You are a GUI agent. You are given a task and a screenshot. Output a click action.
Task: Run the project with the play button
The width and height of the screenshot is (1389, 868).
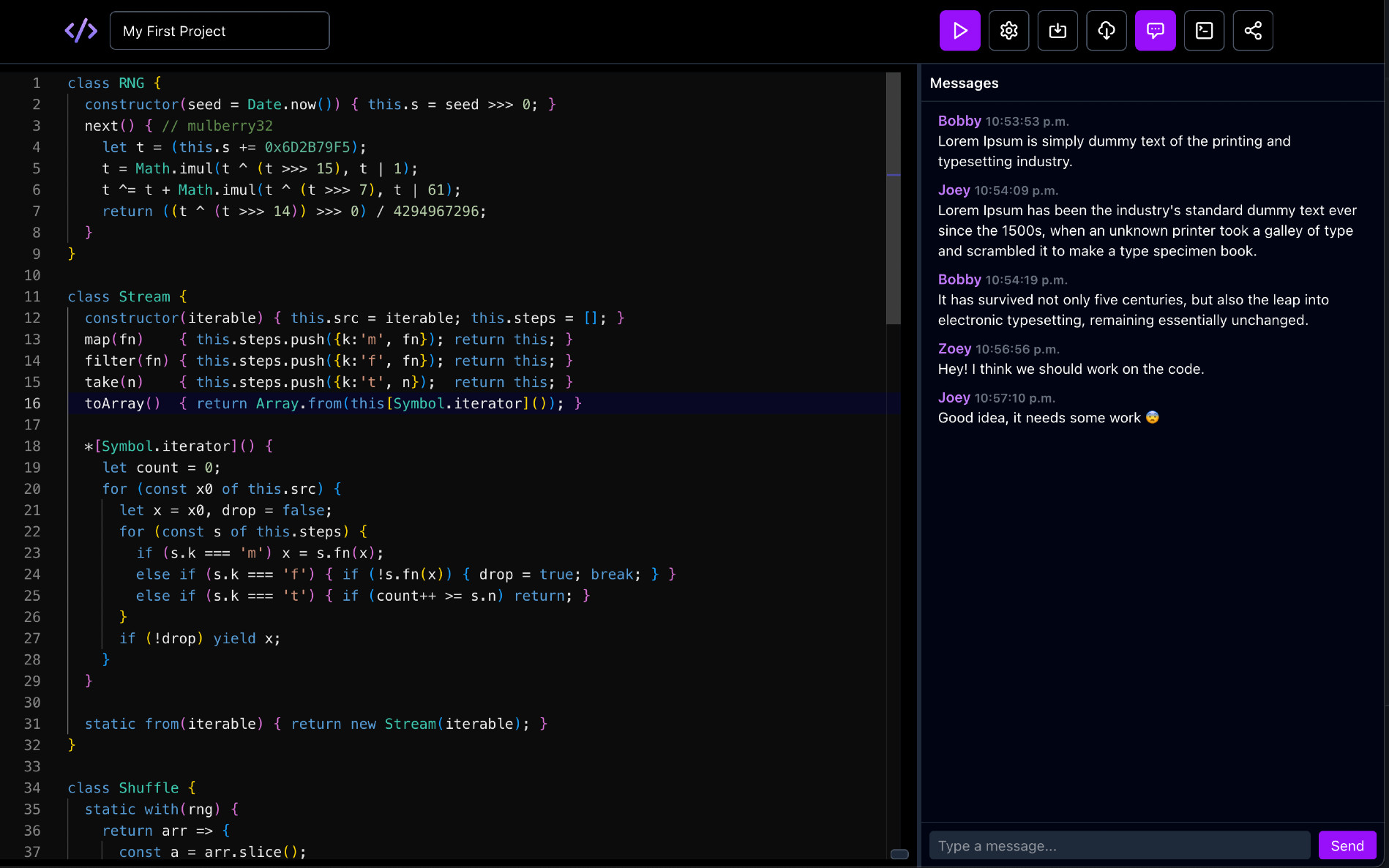coord(959,31)
